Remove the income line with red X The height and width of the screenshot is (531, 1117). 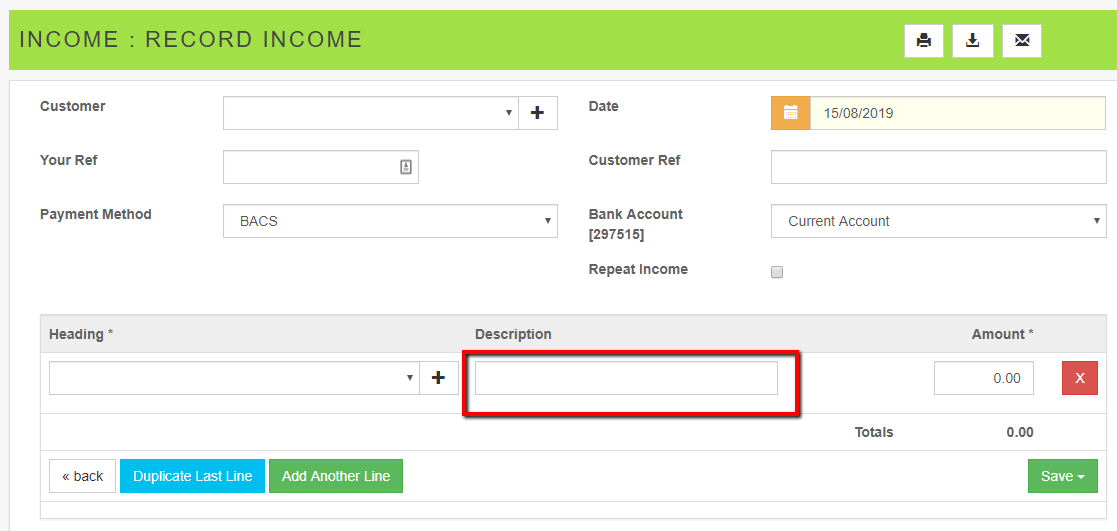click(1080, 378)
